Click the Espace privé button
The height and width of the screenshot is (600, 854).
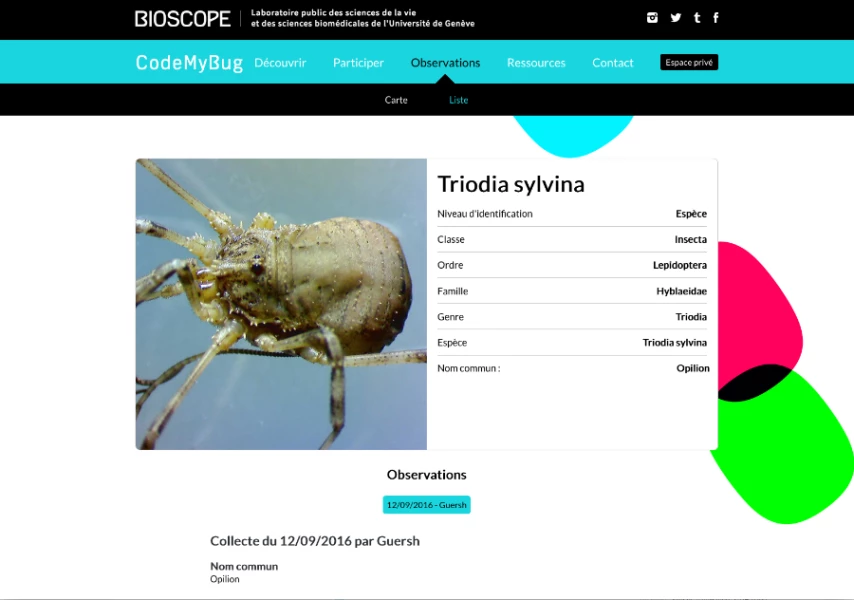pos(689,62)
